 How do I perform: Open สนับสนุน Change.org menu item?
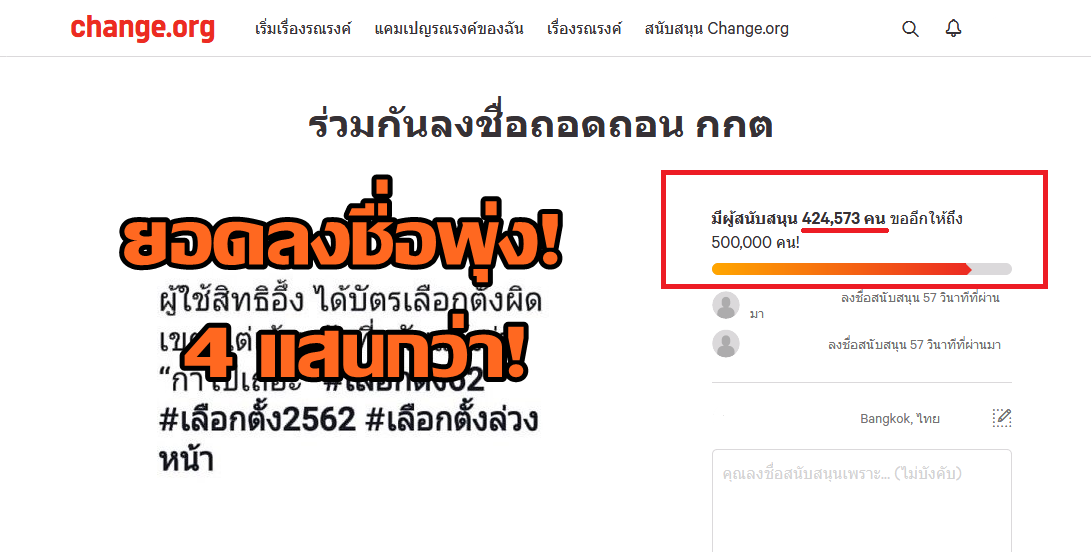coord(717,29)
